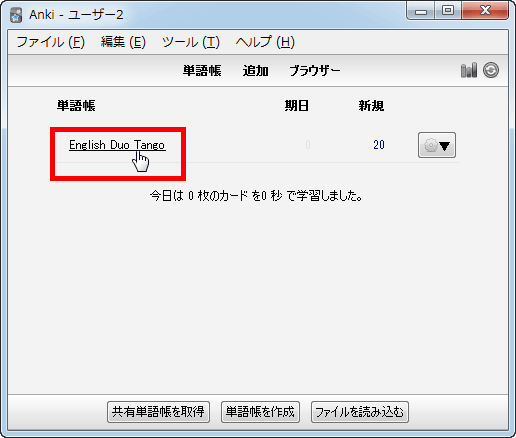Open the ブラウザー card browser
Image resolution: width=516 pixels, height=438 pixels.
pyautogui.click(x=315, y=71)
